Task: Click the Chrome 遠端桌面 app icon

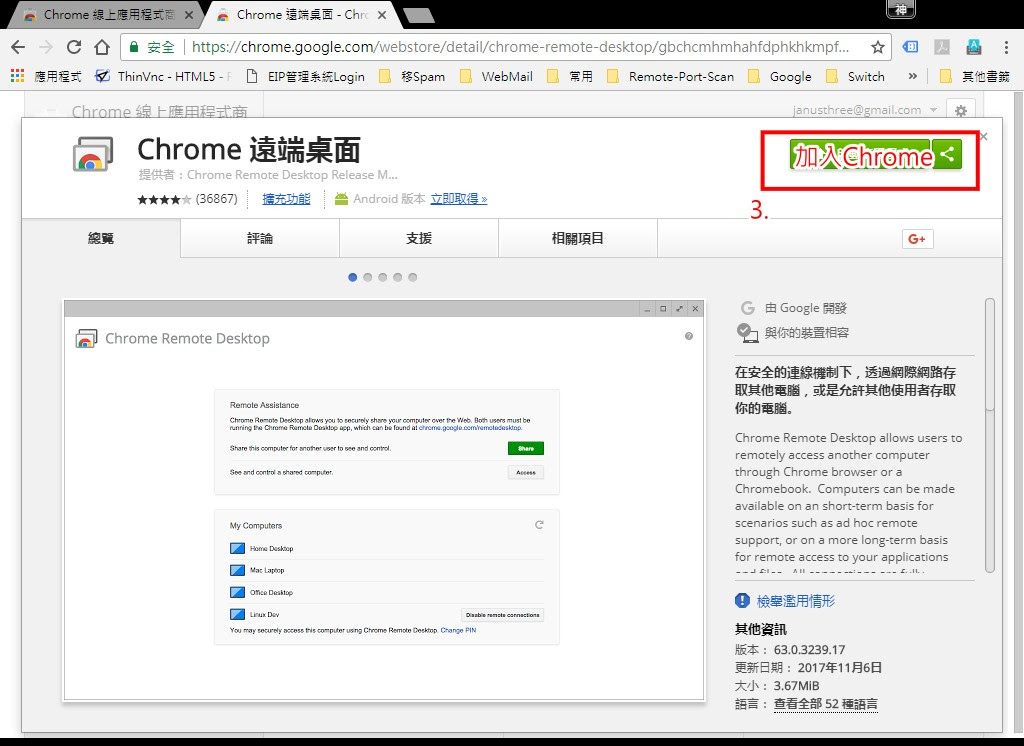Action: pyautogui.click(x=92, y=154)
